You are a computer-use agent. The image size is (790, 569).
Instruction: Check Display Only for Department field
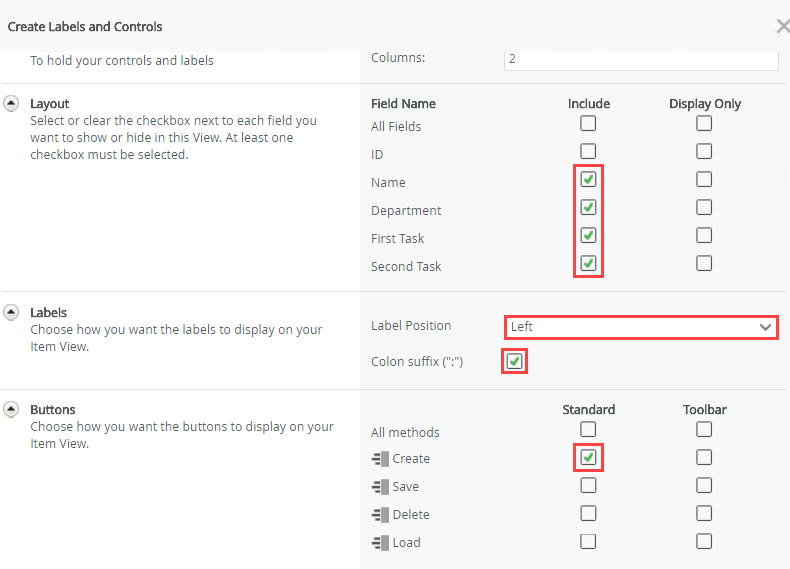pyautogui.click(x=704, y=207)
